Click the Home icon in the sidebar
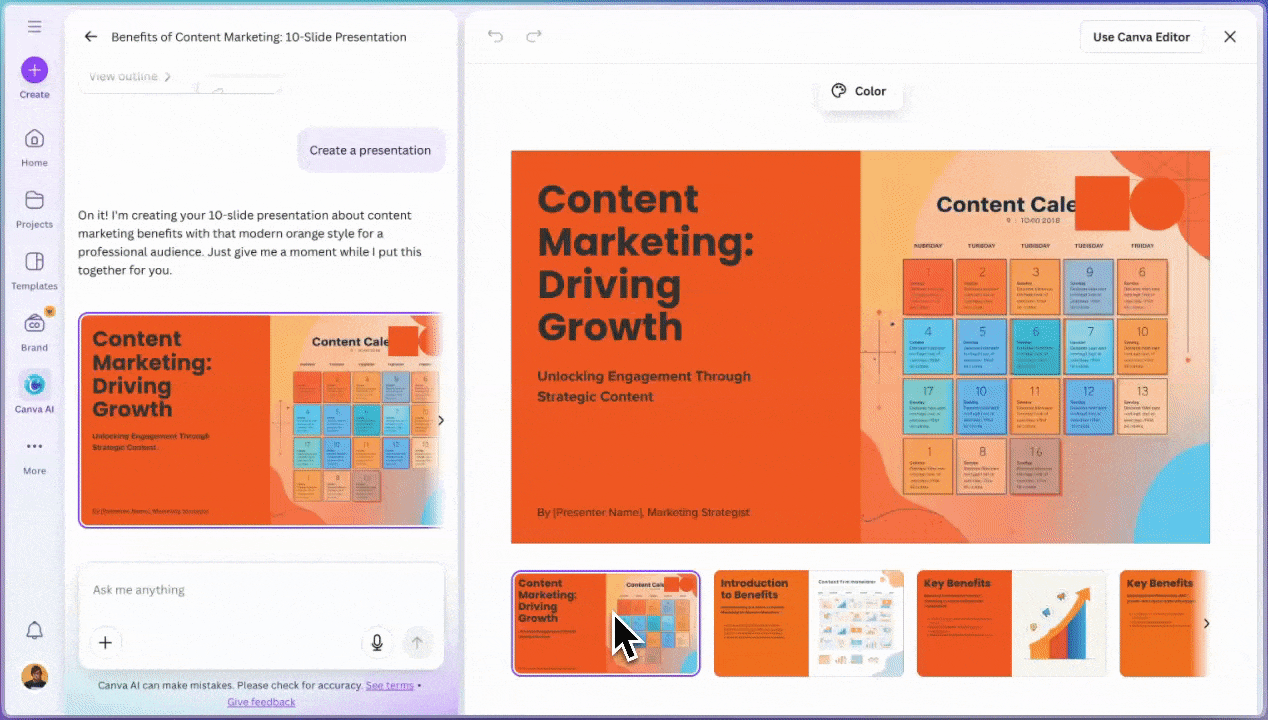 34,141
